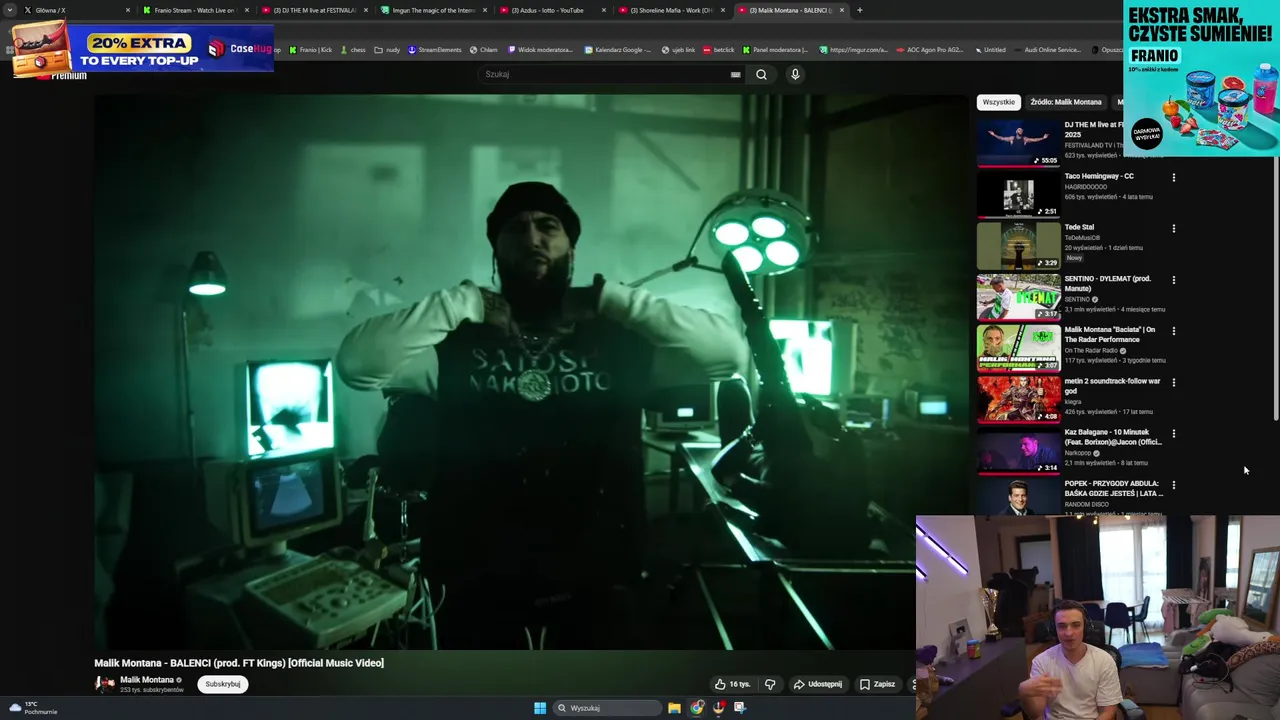Select the Źródło: Malik Montana chip
The height and width of the screenshot is (720, 1280).
[1066, 102]
